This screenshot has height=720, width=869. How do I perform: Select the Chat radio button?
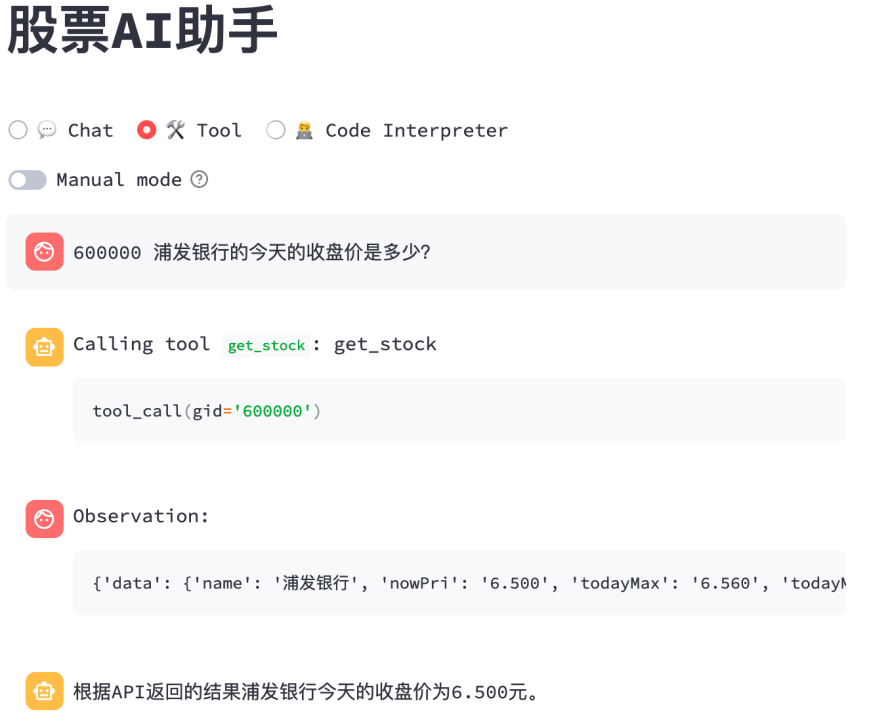(18, 130)
